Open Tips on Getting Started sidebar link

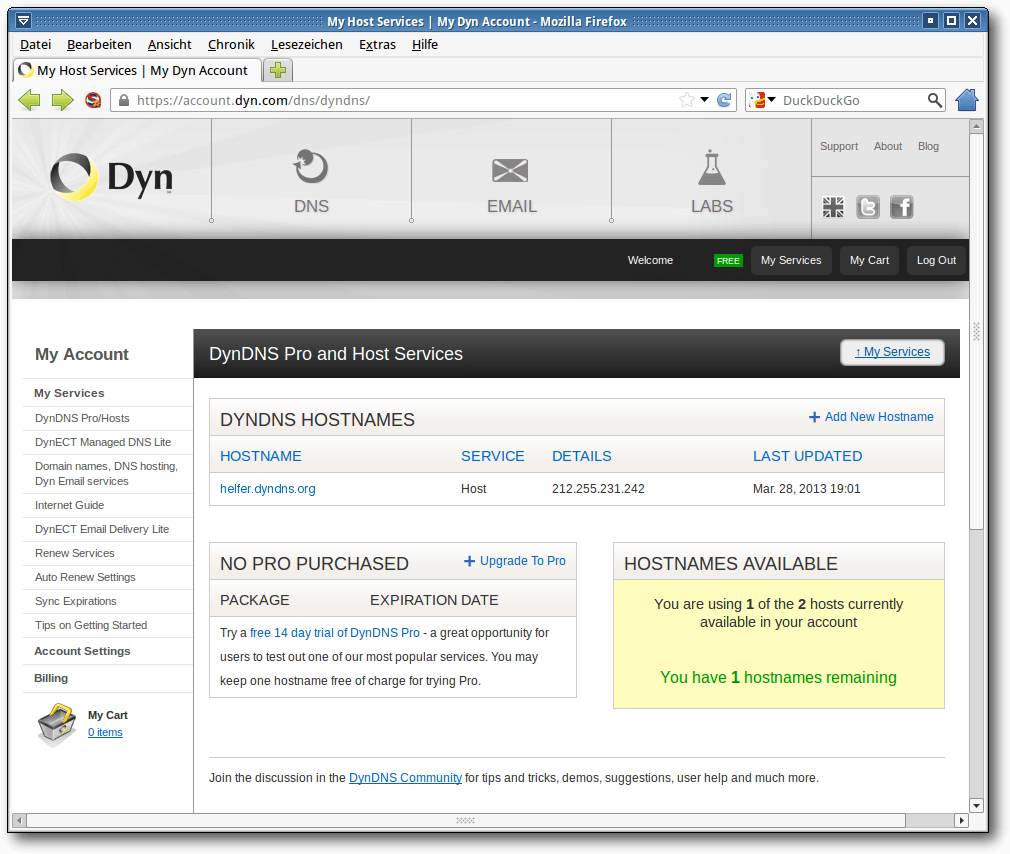(x=91, y=625)
